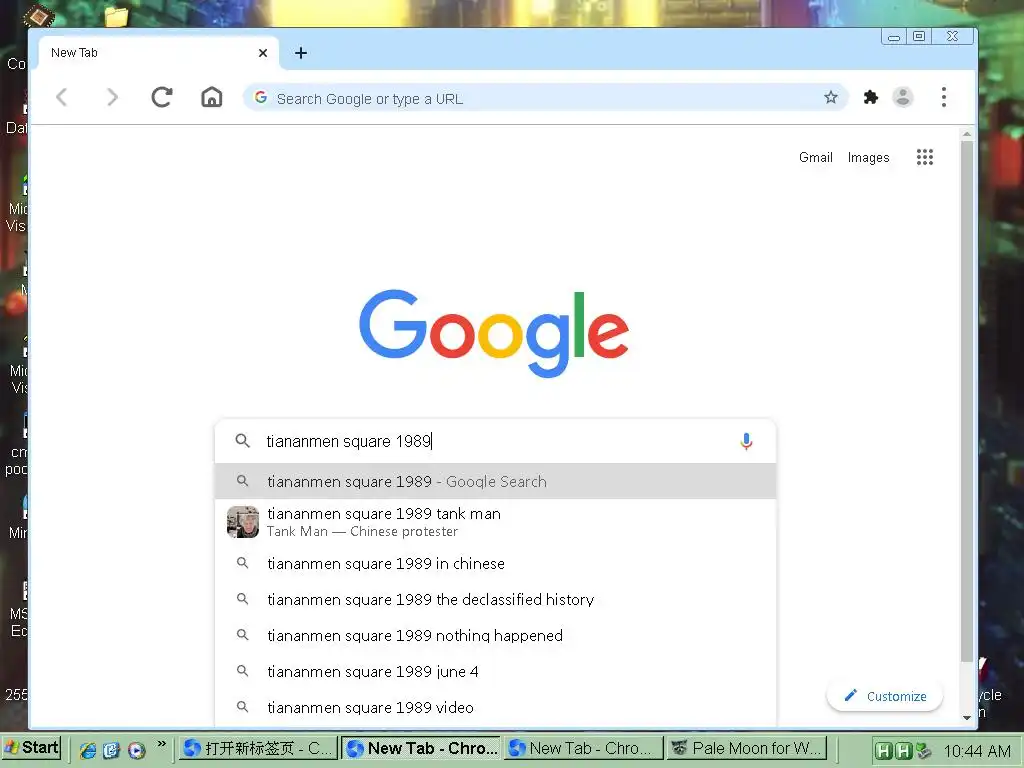Maximize the Chrome window

click(x=918, y=37)
